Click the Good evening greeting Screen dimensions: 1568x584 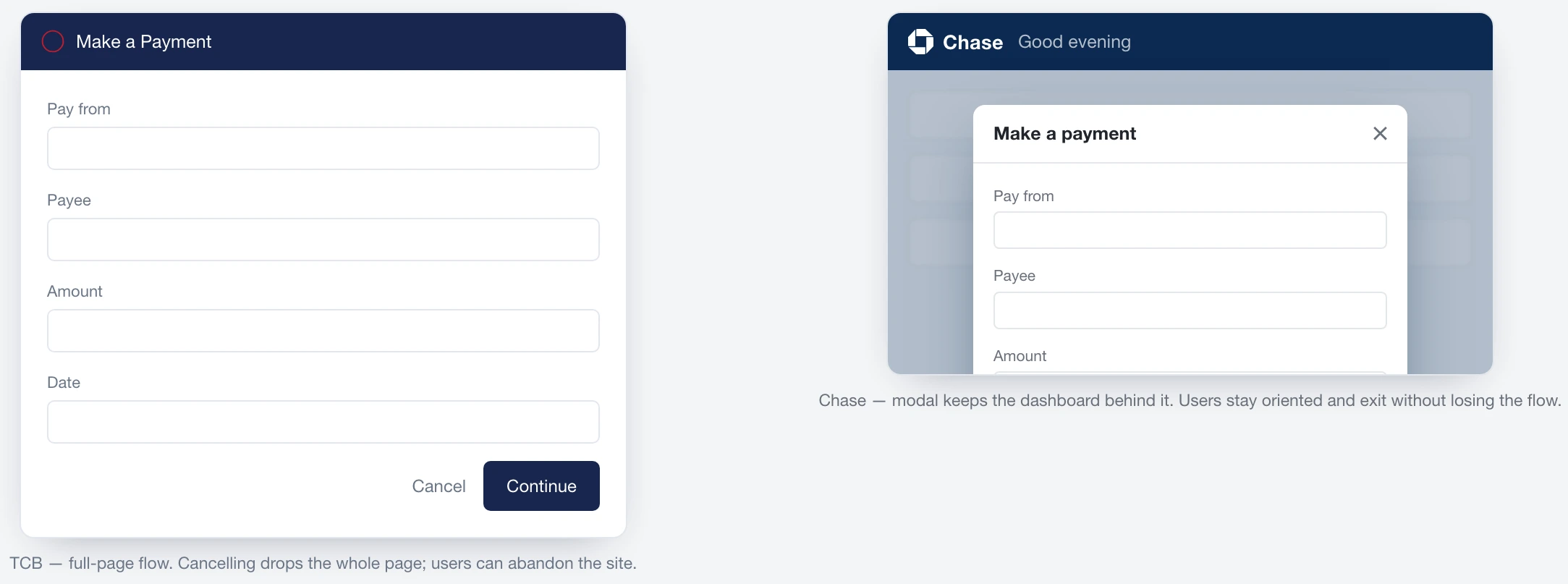[x=1074, y=42]
